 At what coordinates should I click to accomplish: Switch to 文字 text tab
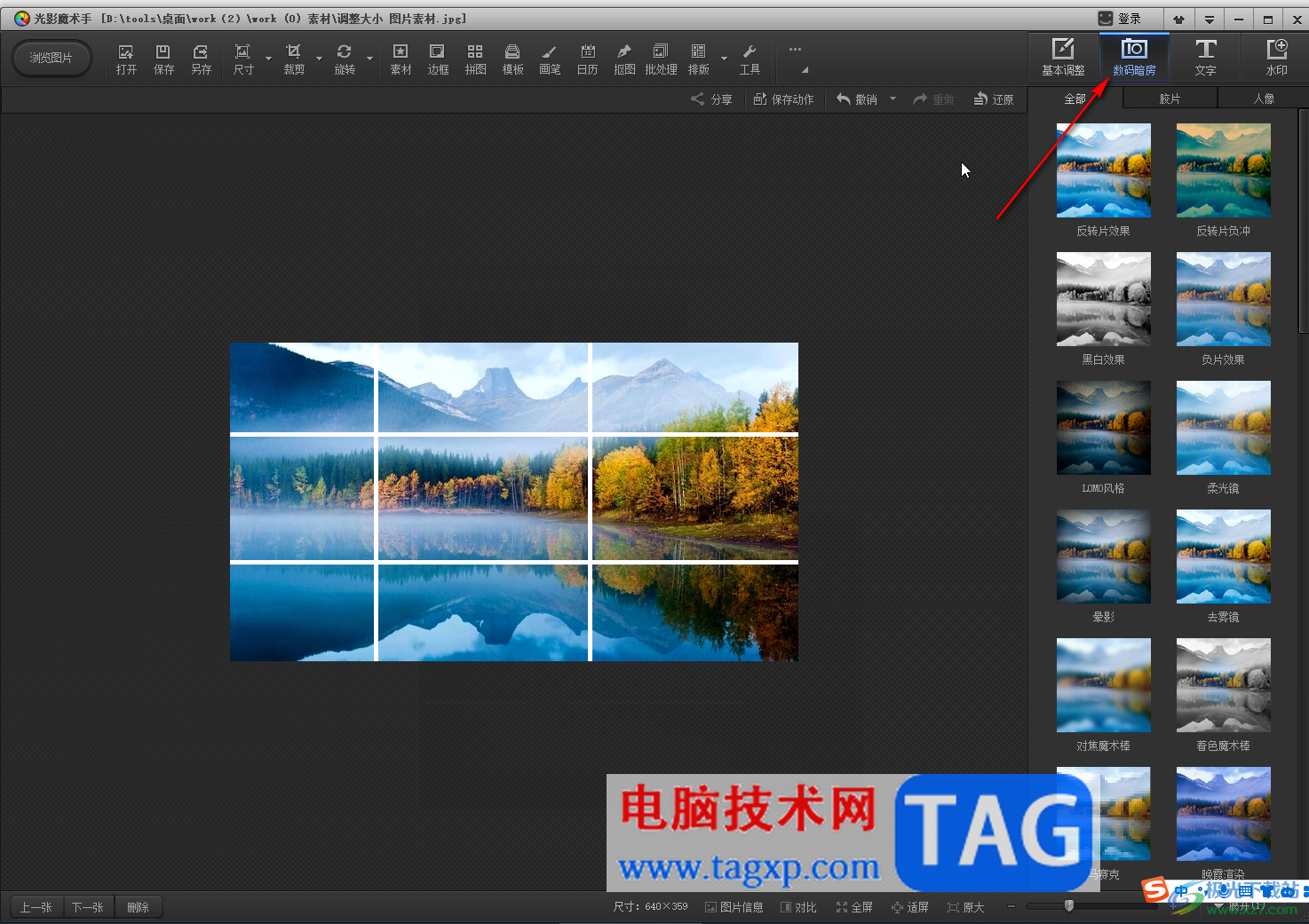coord(1205,58)
